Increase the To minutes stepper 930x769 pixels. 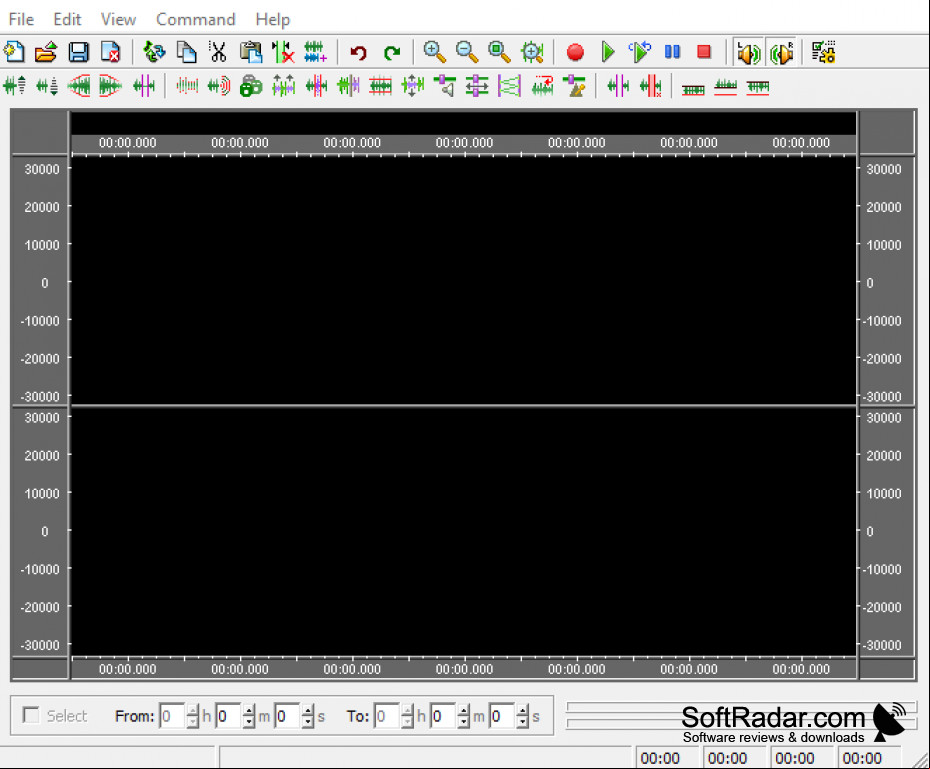click(x=463, y=710)
